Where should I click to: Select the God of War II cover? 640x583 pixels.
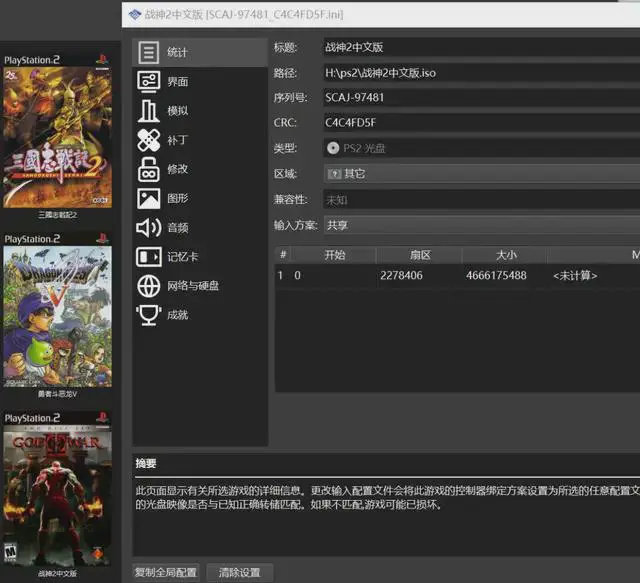pyautogui.click(x=57, y=496)
